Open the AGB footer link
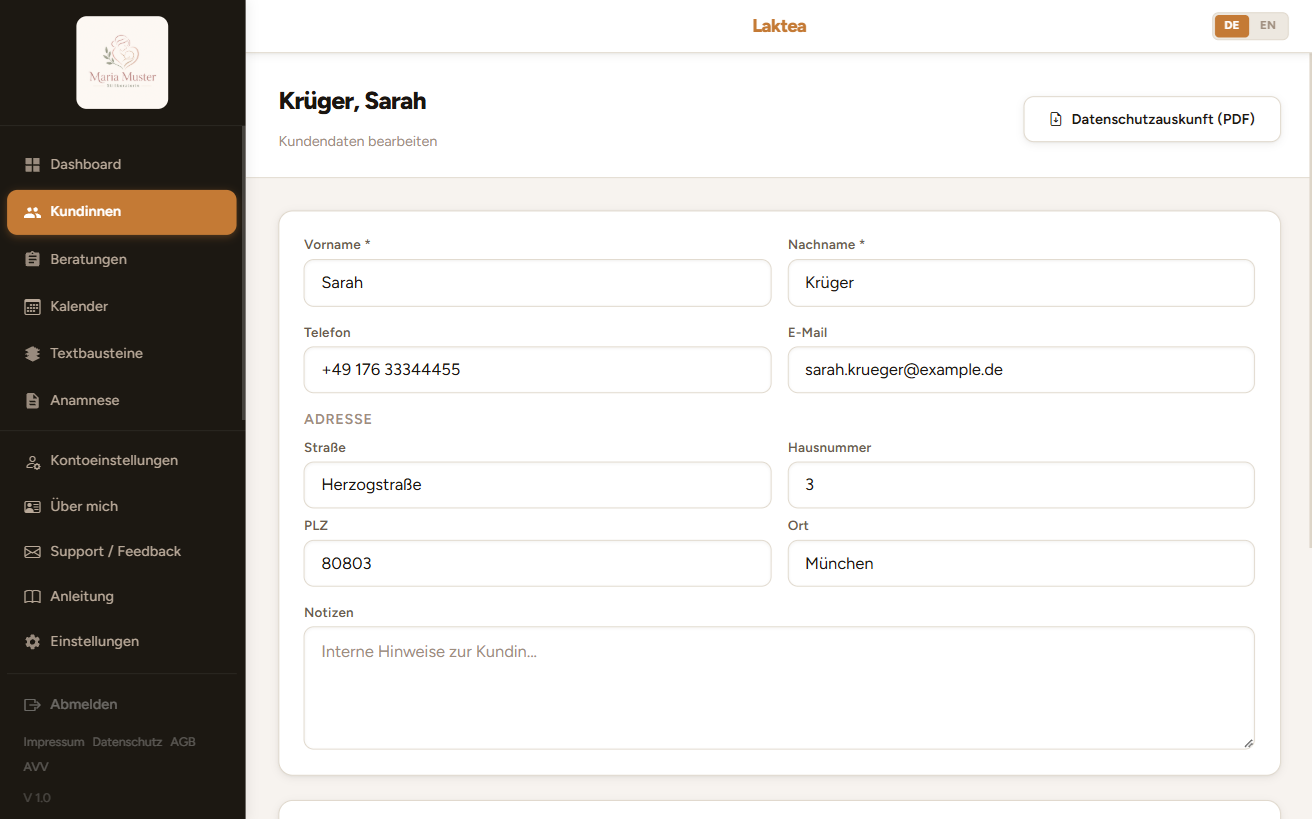 (x=183, y=742)
